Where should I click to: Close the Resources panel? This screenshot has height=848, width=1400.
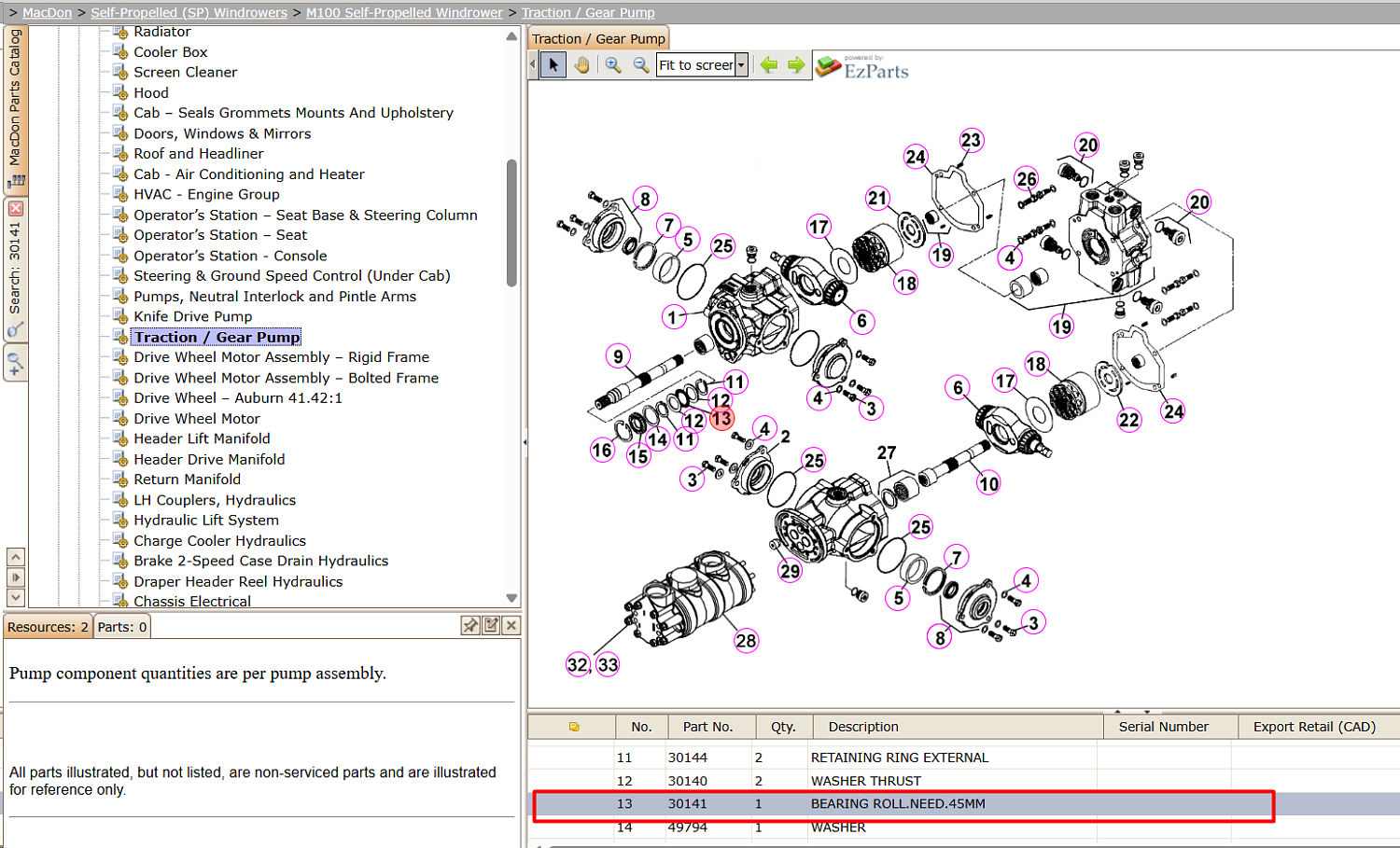(x=511, y=626)
